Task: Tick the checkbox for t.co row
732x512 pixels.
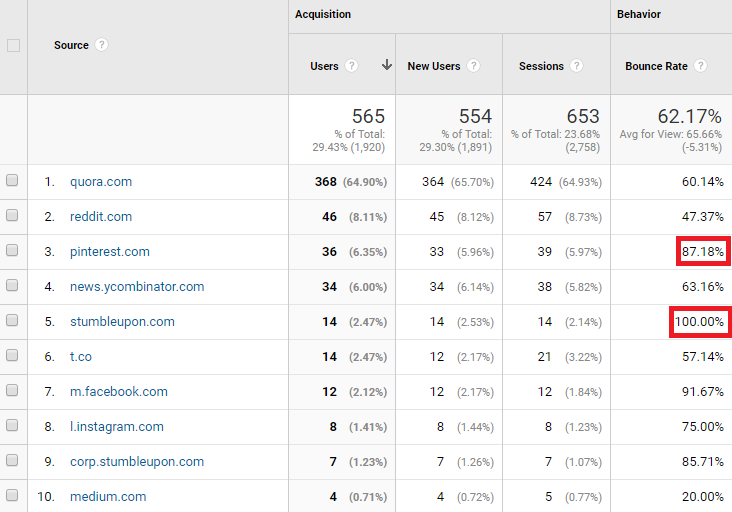Action: (12, 355)
